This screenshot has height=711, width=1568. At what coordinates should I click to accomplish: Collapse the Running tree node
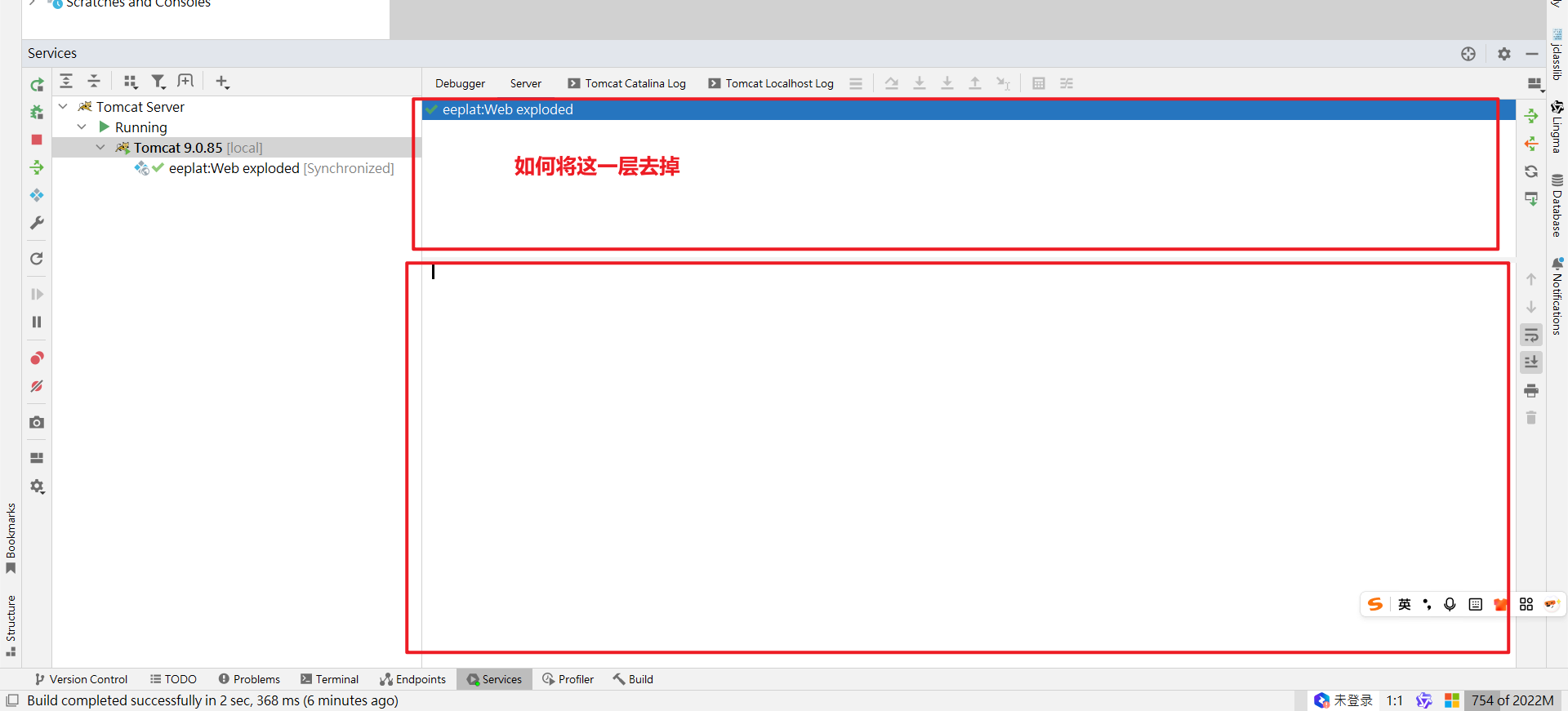(82, 127)
